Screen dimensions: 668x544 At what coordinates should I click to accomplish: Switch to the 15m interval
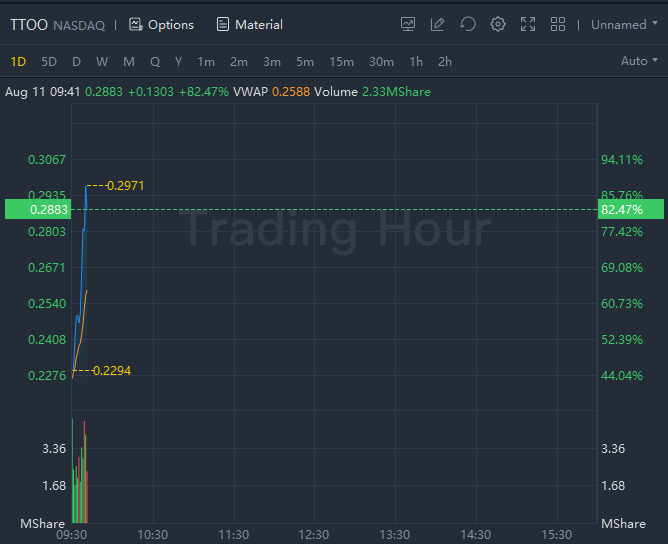click(x=341, y=62)
